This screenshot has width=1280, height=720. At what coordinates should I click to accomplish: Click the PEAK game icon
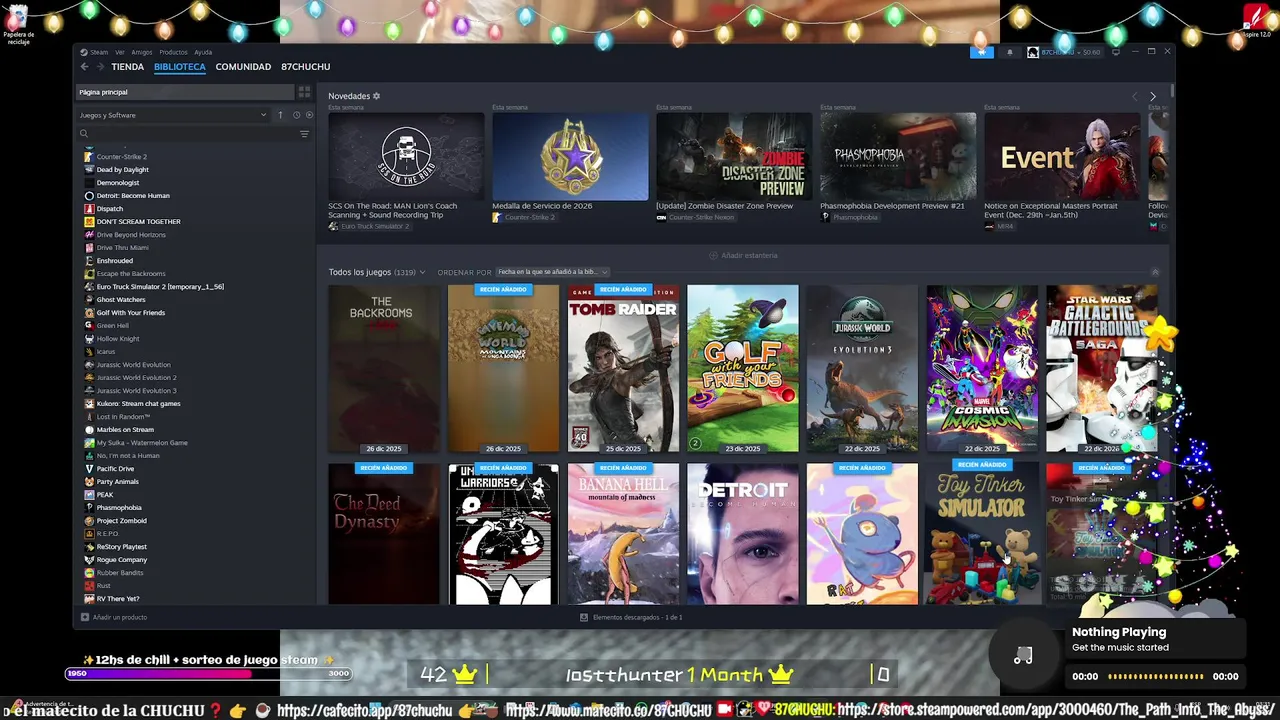pos(89,495)
